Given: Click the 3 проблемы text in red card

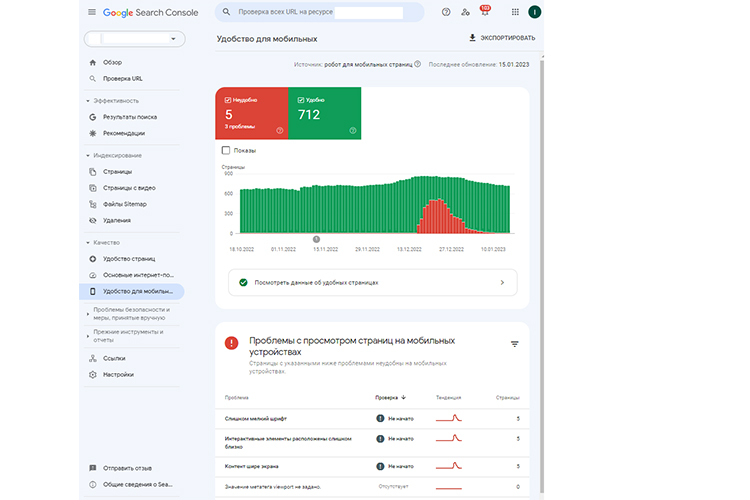Looking at the screenshot, I should point(240,127).
